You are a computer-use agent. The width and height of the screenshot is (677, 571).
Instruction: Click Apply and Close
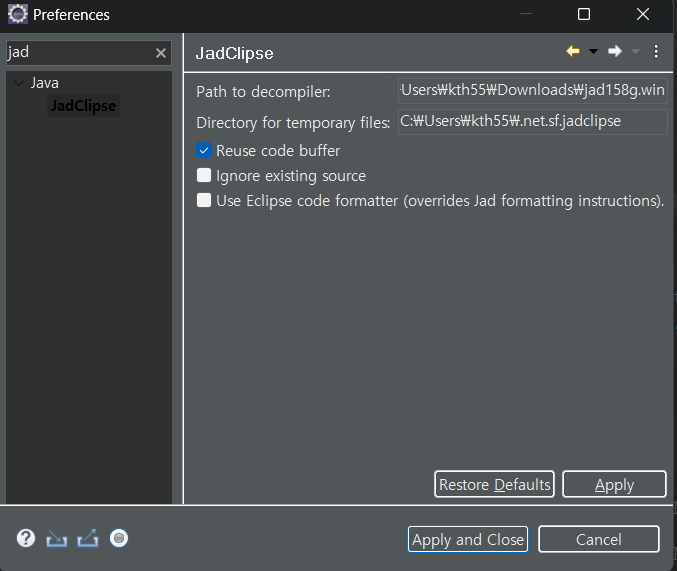tap(468, 539)
